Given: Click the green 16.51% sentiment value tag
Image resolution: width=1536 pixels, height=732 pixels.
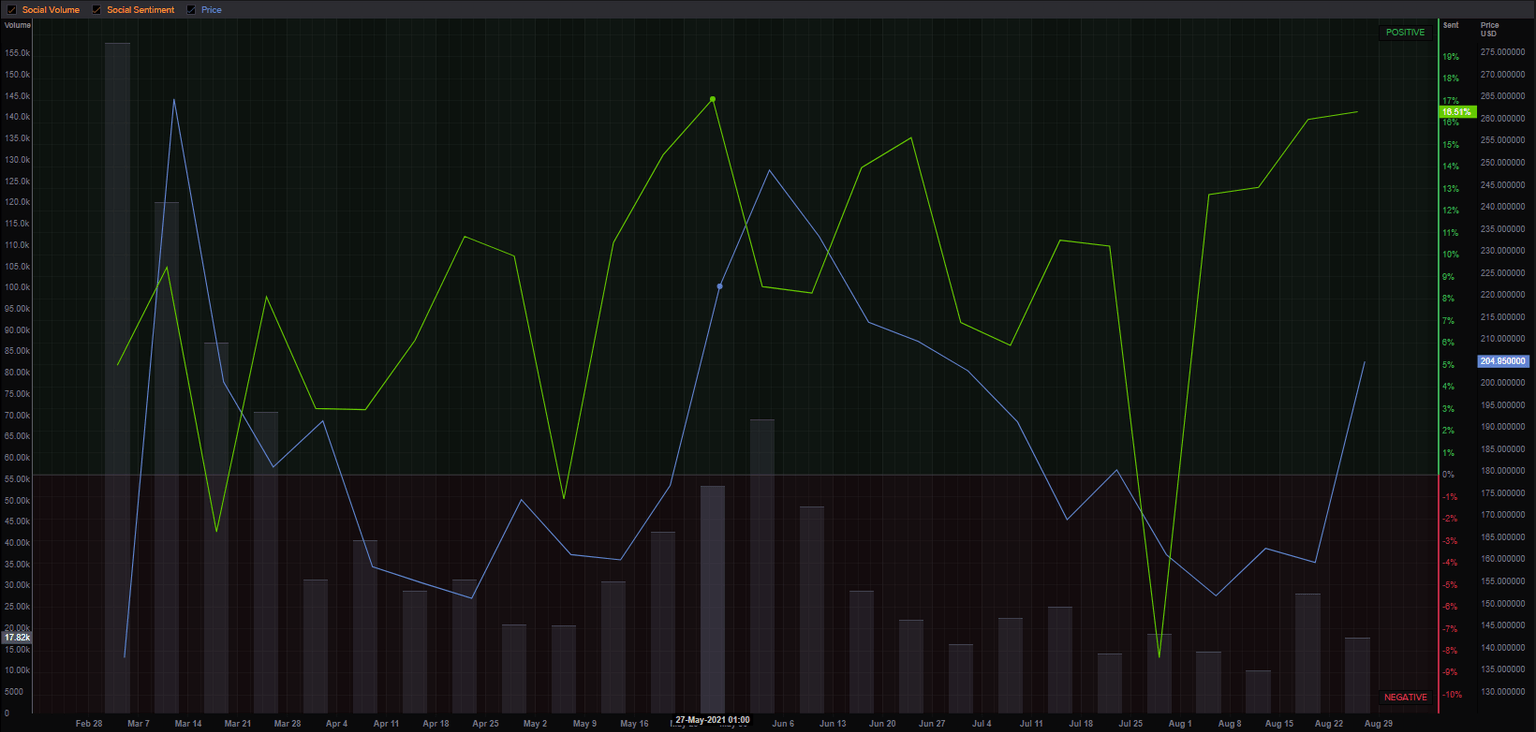Looking at the screenshot, I should click(1456, 112).
